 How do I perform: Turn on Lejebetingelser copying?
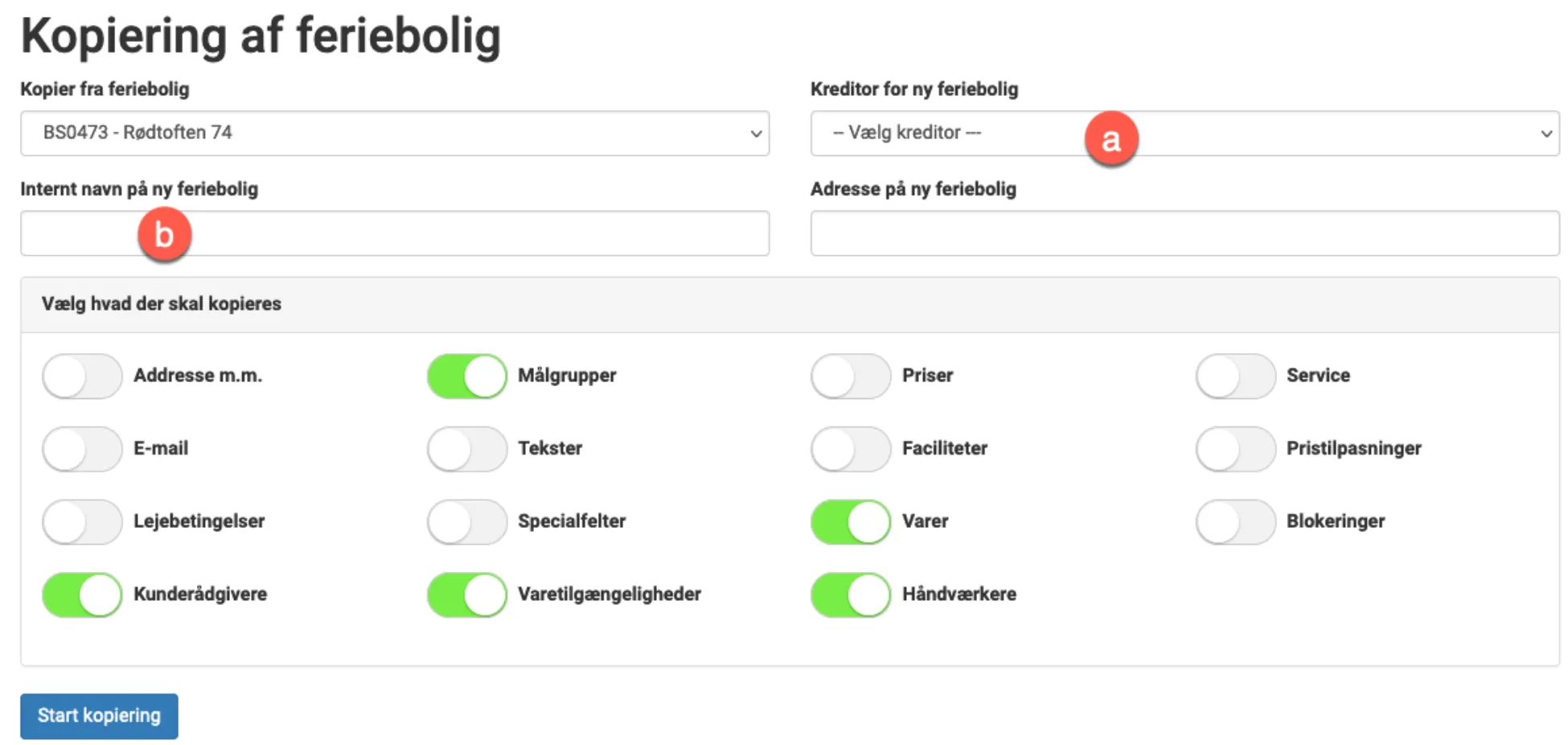(81, 521)
